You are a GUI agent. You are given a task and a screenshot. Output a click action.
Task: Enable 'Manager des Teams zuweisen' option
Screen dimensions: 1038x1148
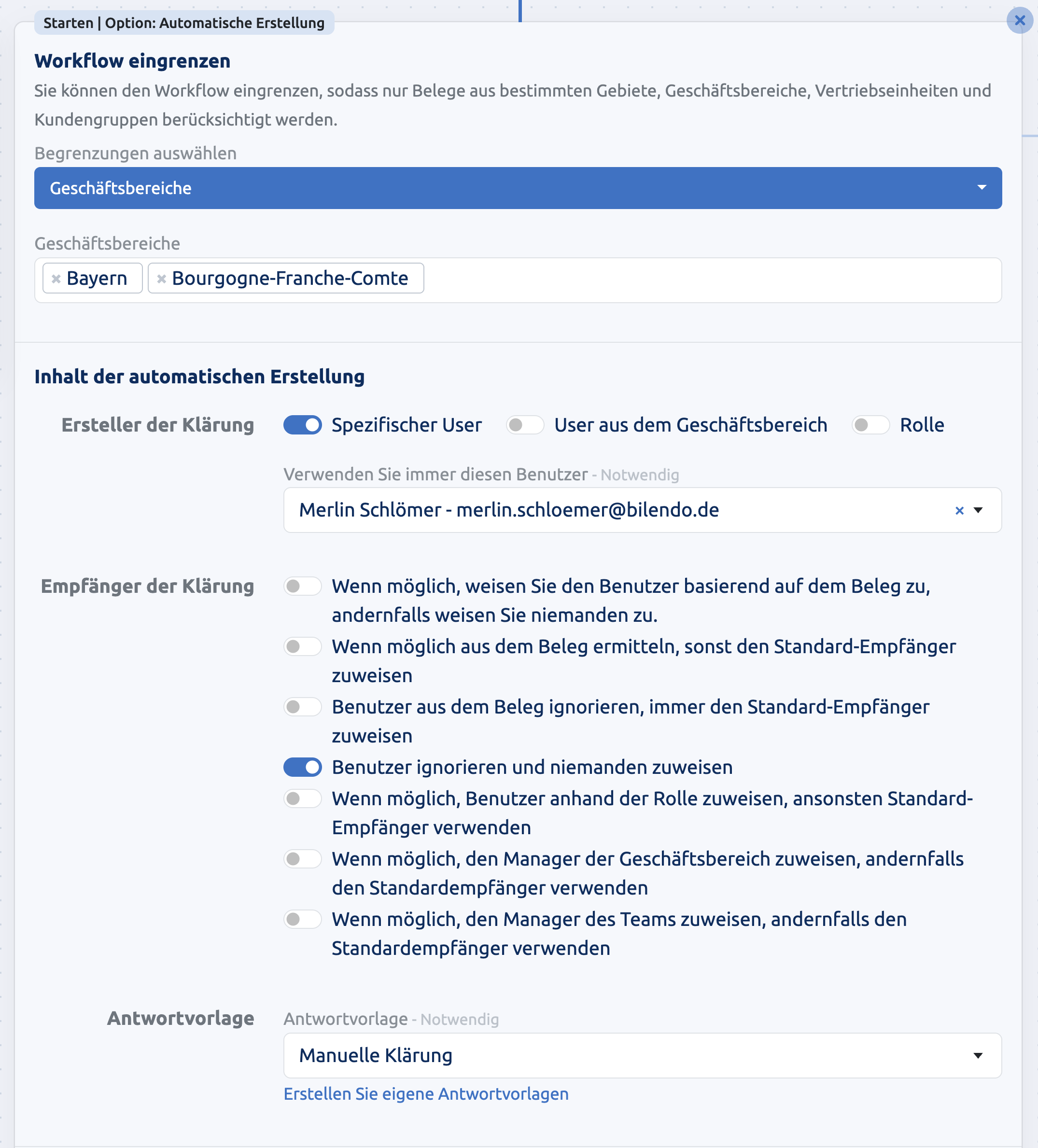click(302, 919)
